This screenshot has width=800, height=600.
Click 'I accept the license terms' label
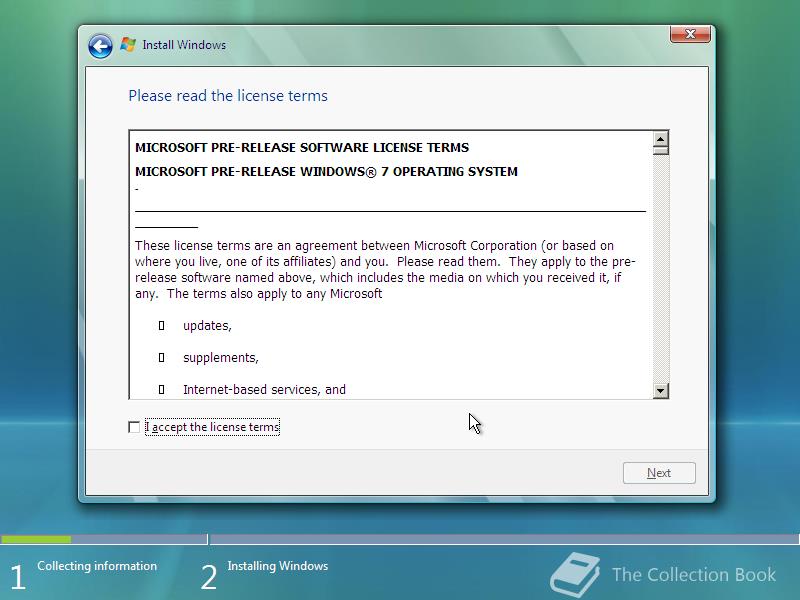click(x=212, y=427)
